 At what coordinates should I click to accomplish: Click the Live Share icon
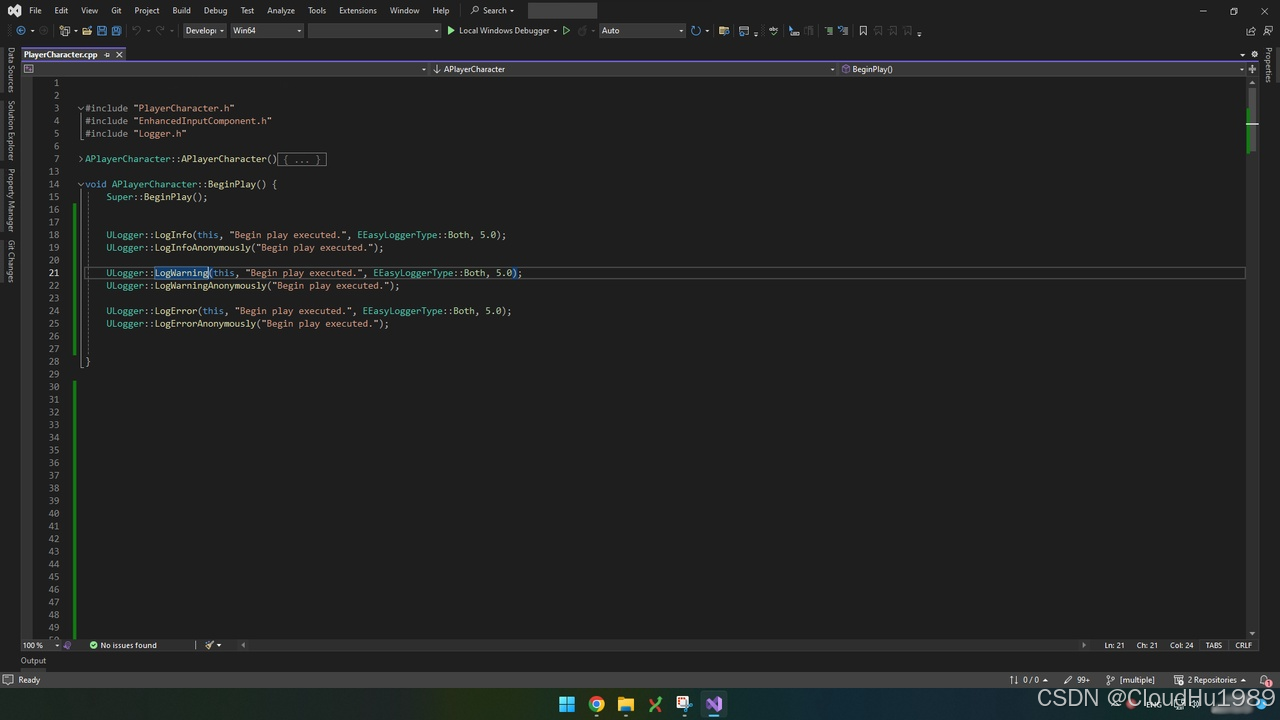(x=1250, y=31)
